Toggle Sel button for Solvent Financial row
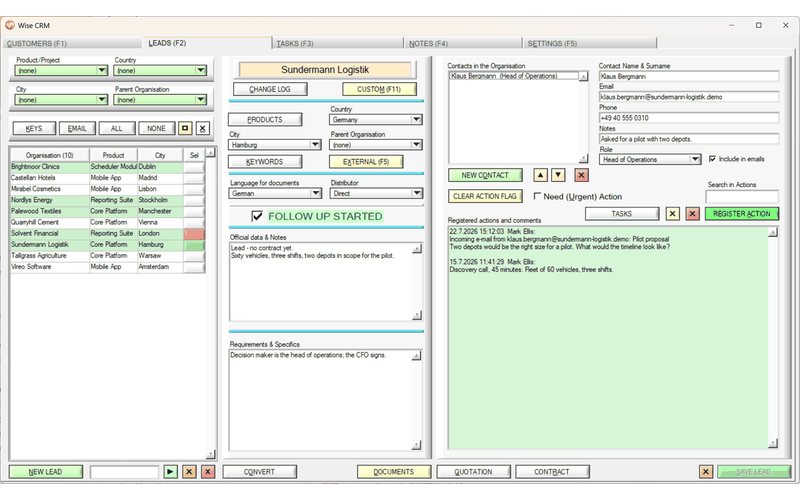This screenshot has height=500, width=800. (194, 234)
